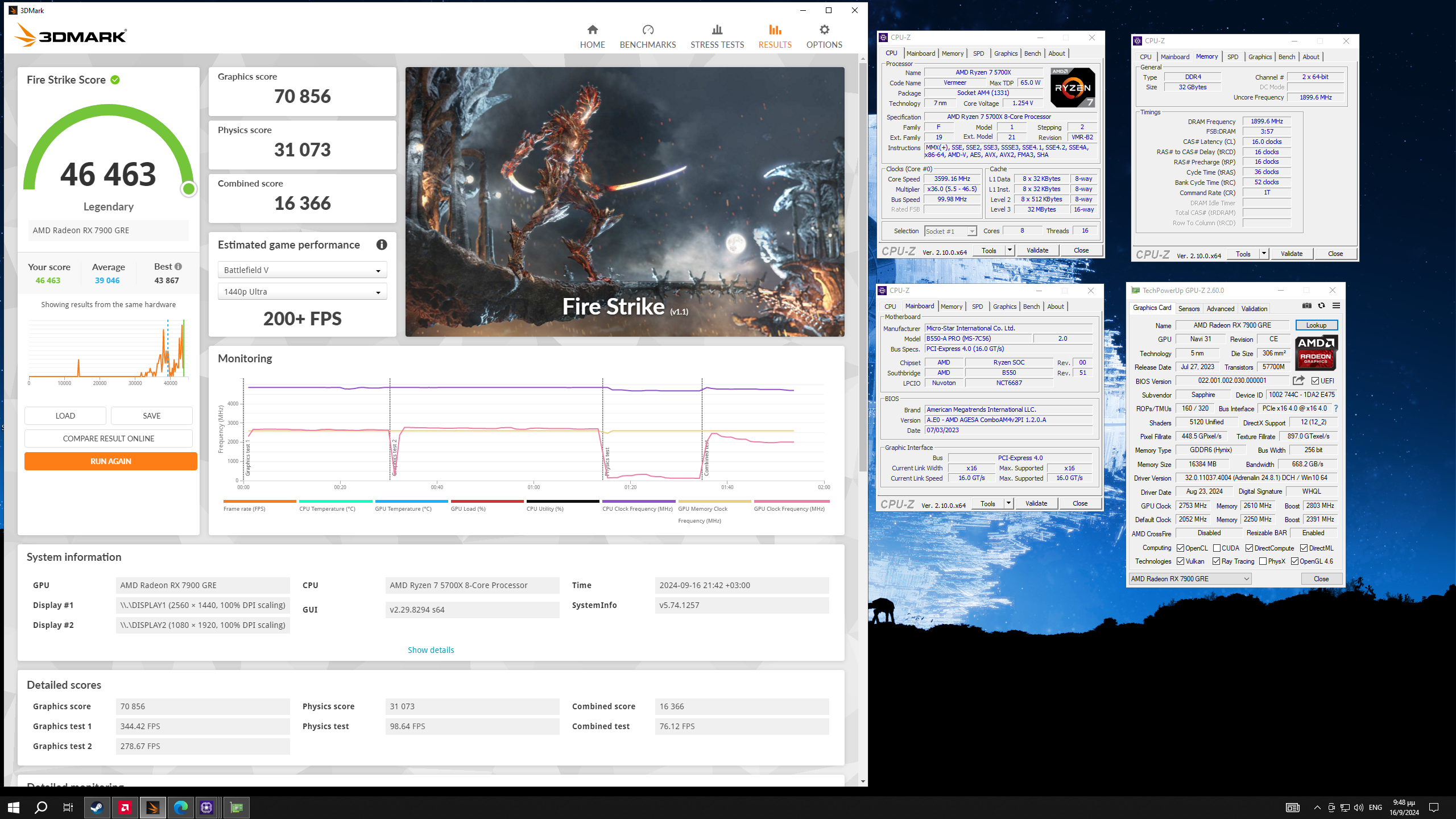Open the RESULTS section in 3DMark
Image resolution: width=1456 pixels, height=819 pixels.
tap(775, 36)
